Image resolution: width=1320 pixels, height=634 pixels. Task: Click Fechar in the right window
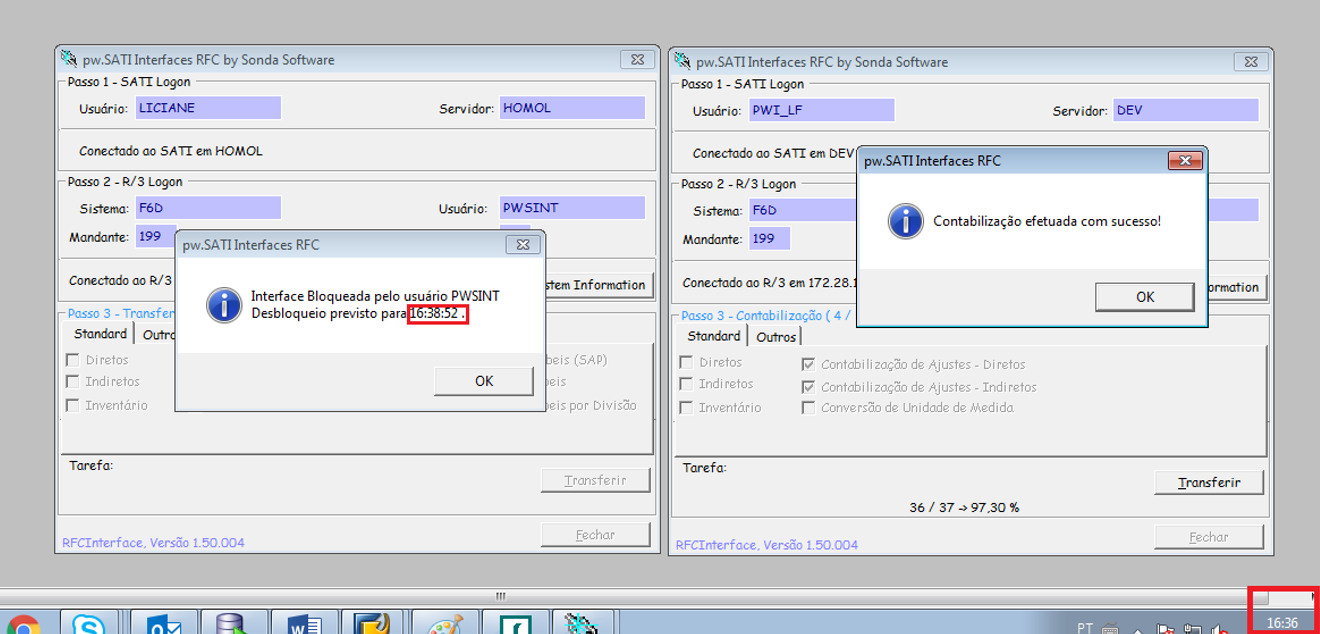coord(1209,537)
